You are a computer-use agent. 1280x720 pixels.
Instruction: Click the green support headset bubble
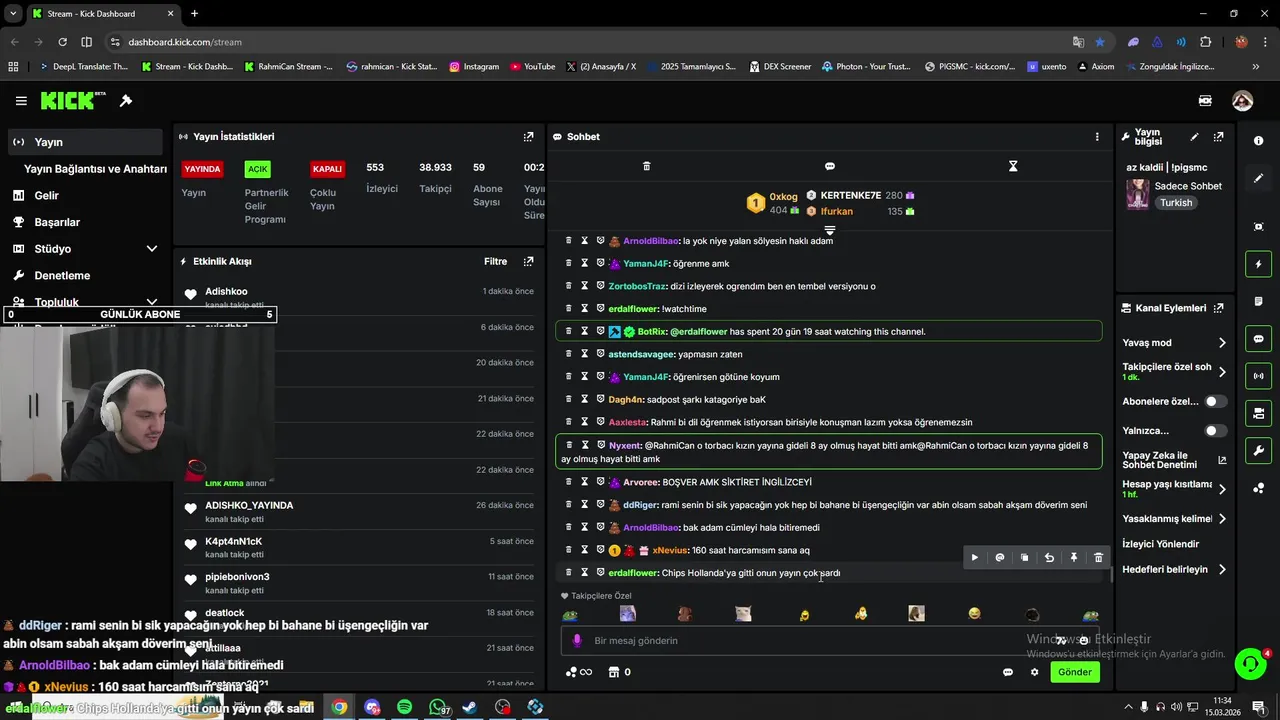(x=1249, y=664)
